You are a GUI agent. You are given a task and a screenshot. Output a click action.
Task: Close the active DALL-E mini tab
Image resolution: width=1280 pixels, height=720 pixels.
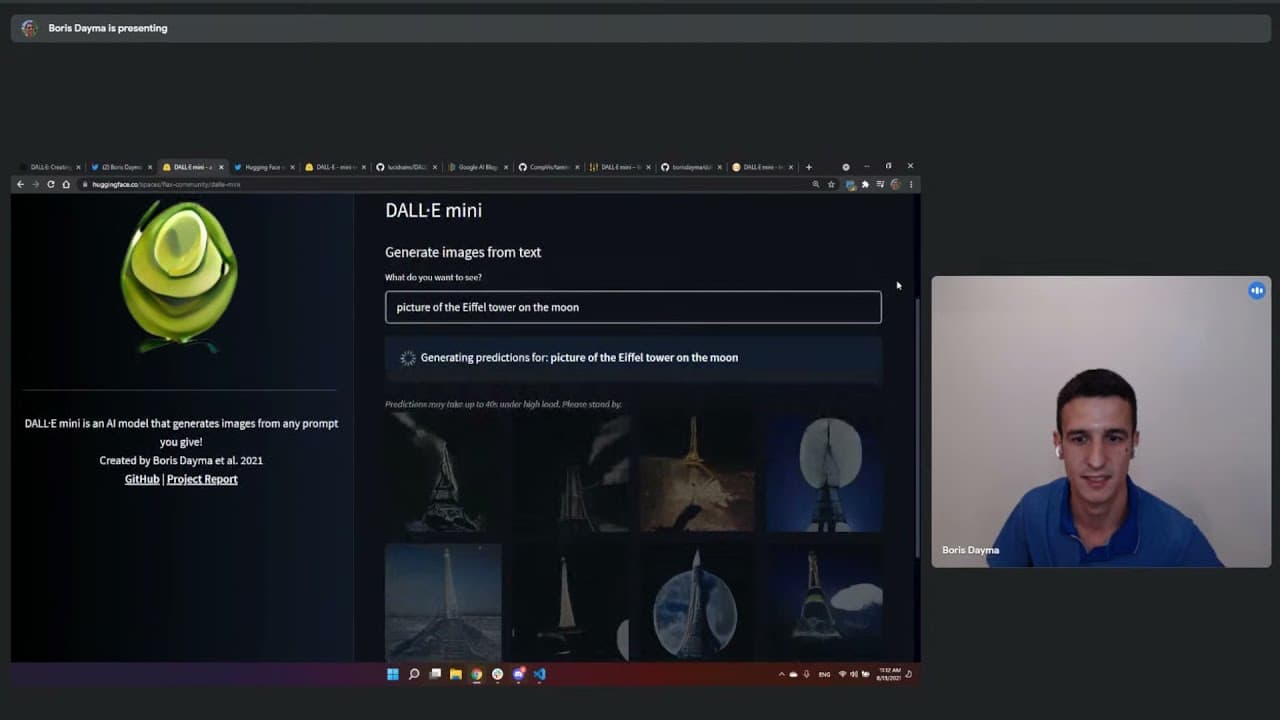(221, 167)
